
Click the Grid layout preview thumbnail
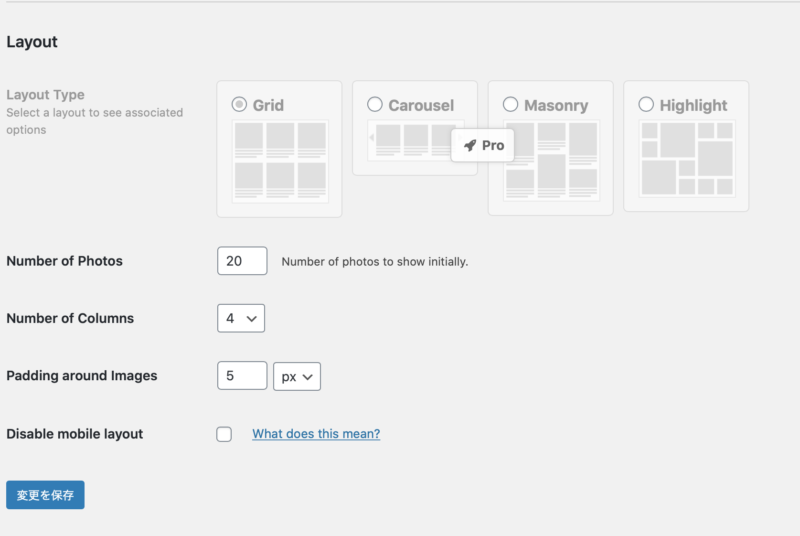click(x=280, y=161)
